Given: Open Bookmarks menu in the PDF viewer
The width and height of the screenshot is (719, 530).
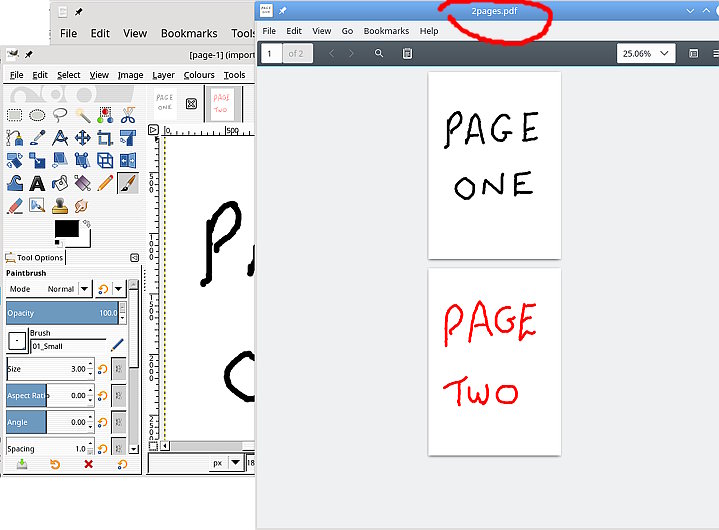Looking at the screenshot, I should pos(386,31).
